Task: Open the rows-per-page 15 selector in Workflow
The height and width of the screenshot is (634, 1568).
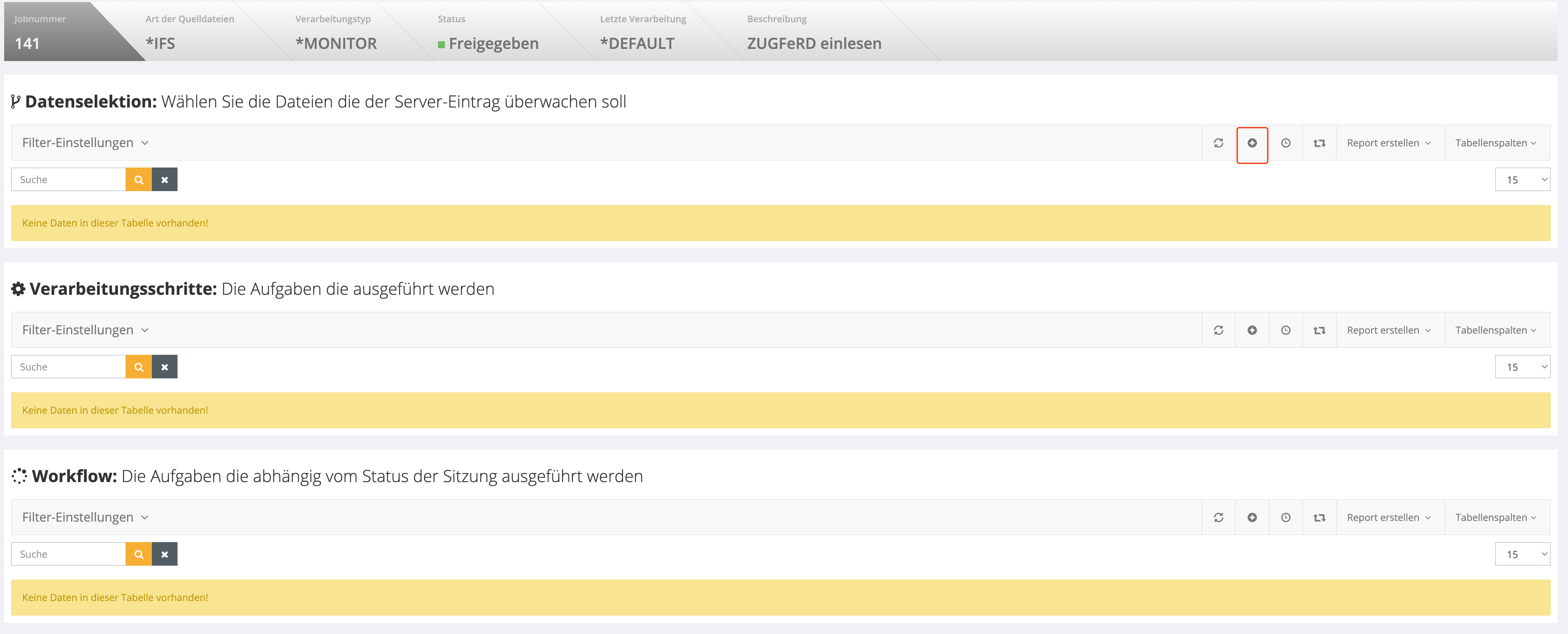Action: (x=1522, y=554)
